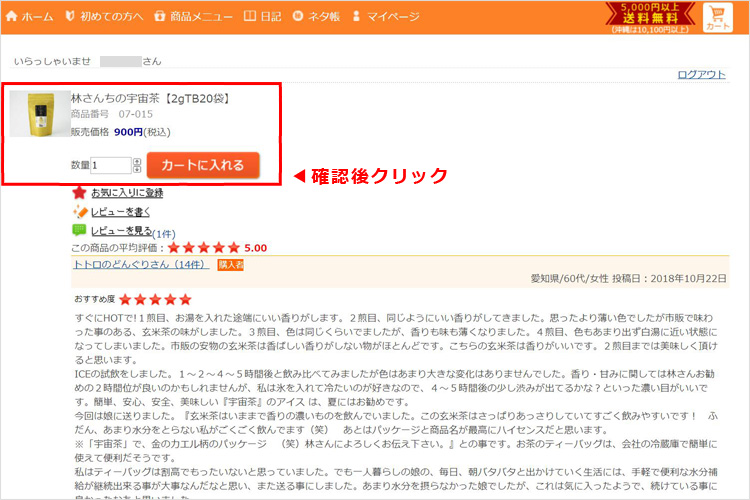
Task: Open the お気に入りに登録 link
Action: click(127, 192)
